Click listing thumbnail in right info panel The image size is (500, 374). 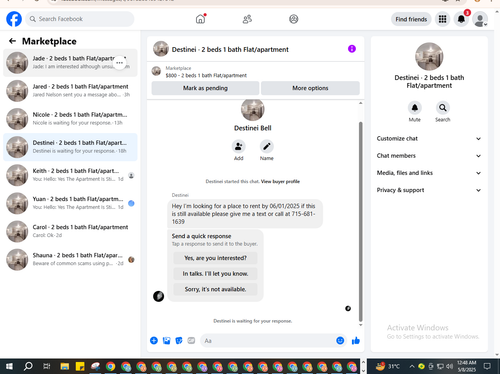(429, 56)
